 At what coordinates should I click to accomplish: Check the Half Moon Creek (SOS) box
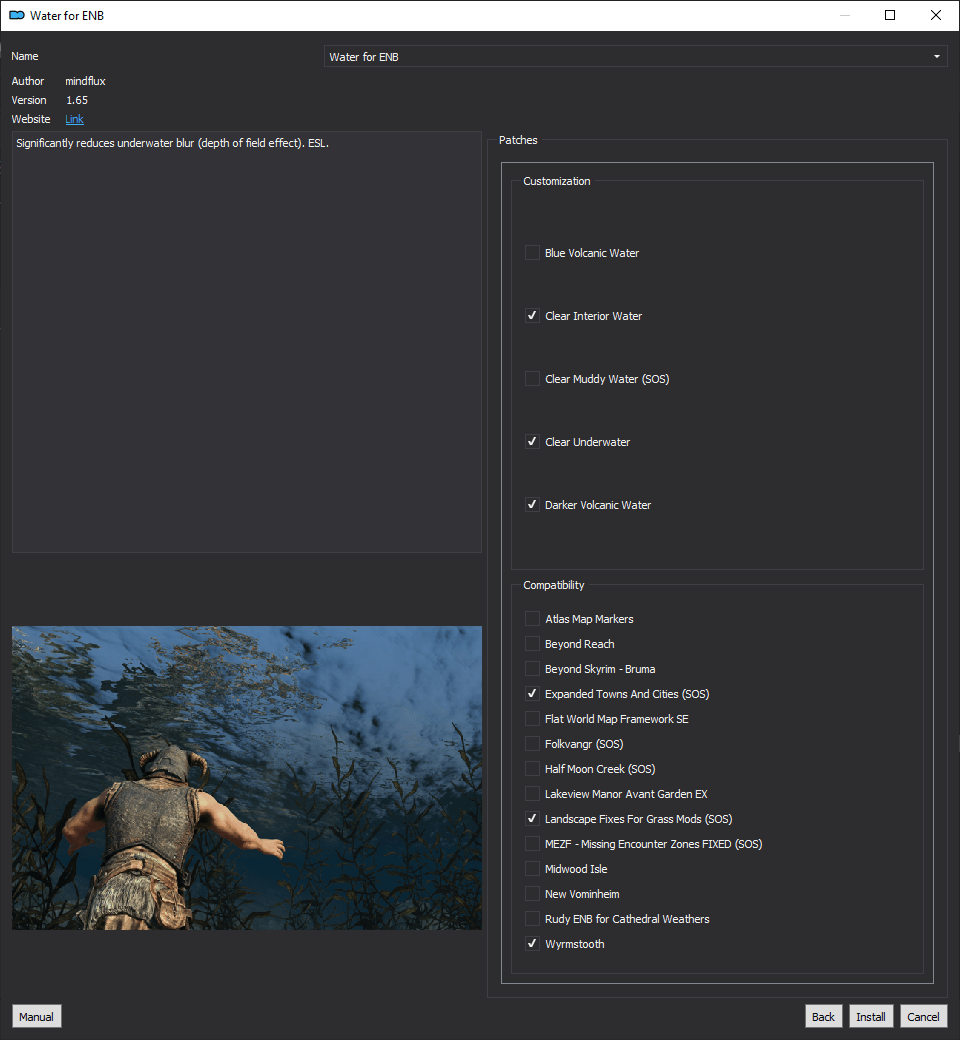532,769
